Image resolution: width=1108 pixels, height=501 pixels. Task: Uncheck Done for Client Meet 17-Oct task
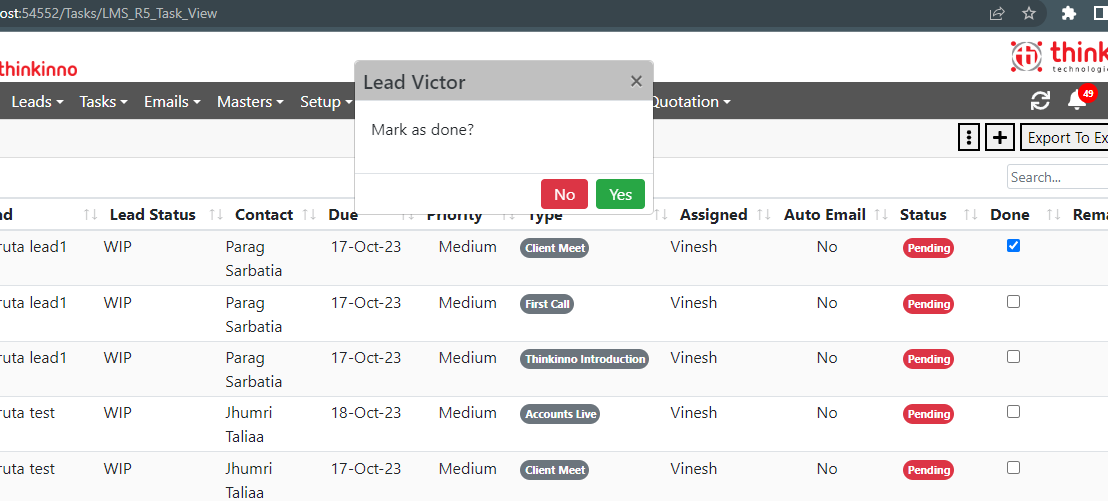pyautogui.click(x=1013, y=246)
